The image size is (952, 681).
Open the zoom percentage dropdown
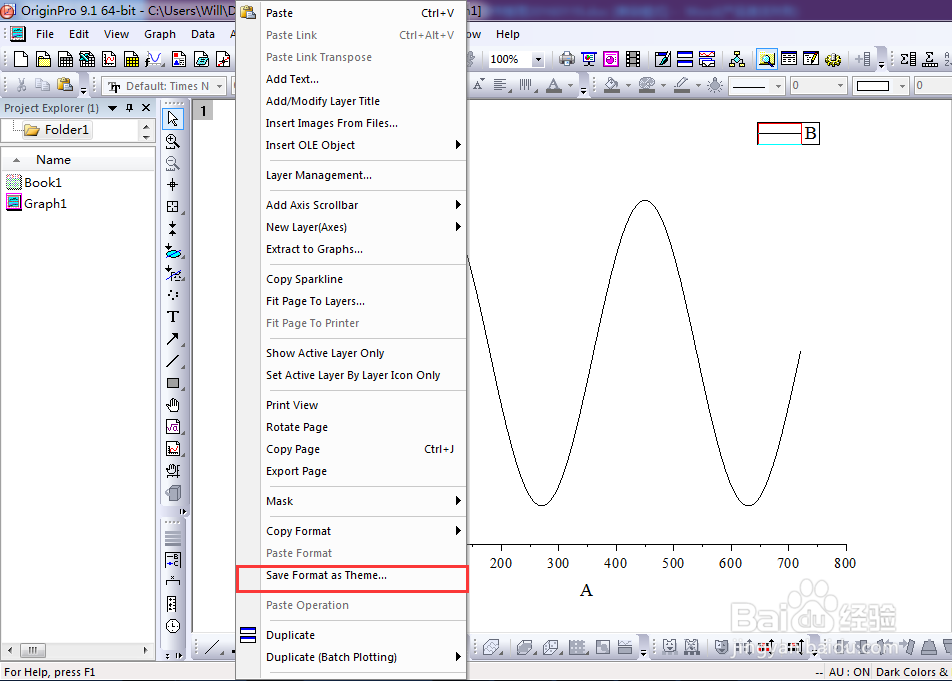coord(538,59)
